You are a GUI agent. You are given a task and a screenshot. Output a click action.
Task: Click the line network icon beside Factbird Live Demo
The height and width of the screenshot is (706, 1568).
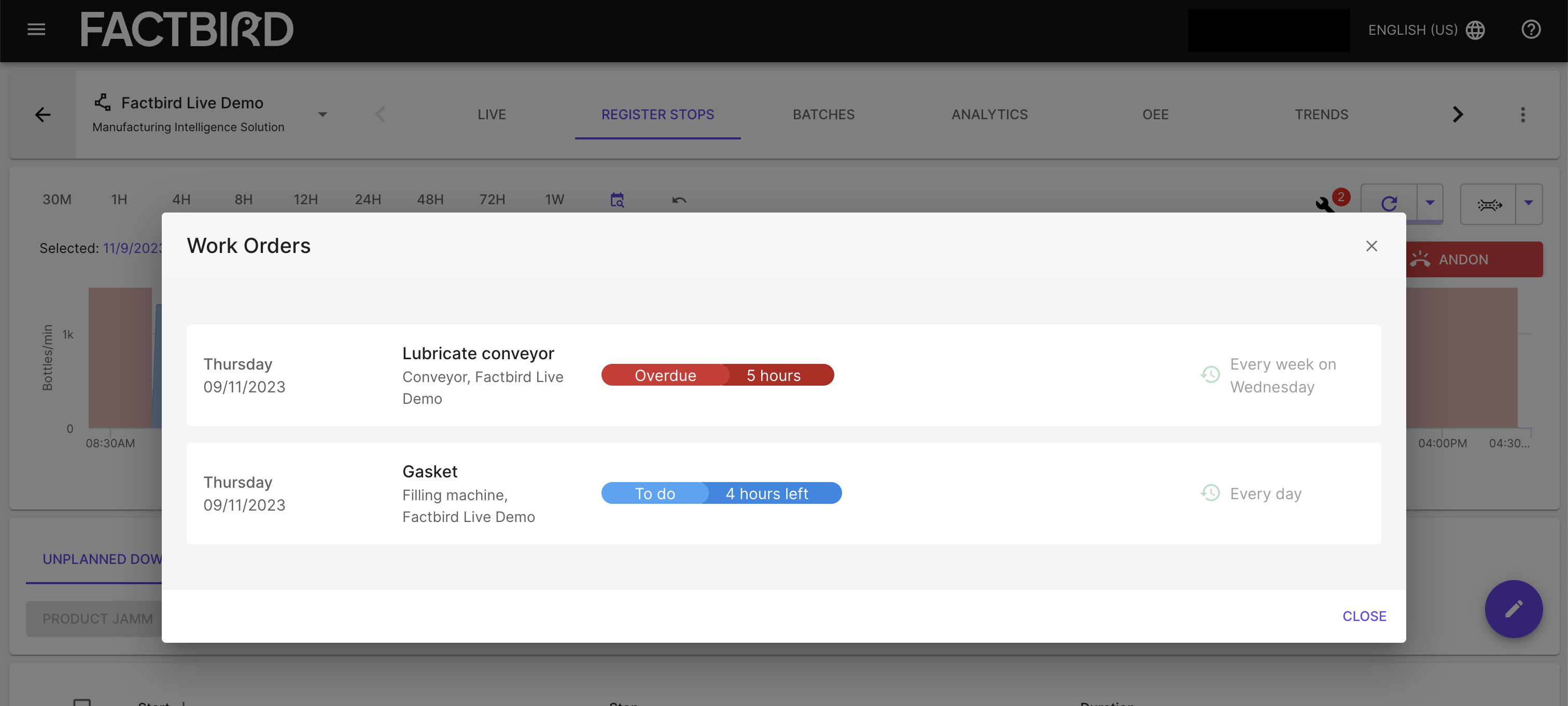[103, 102]
